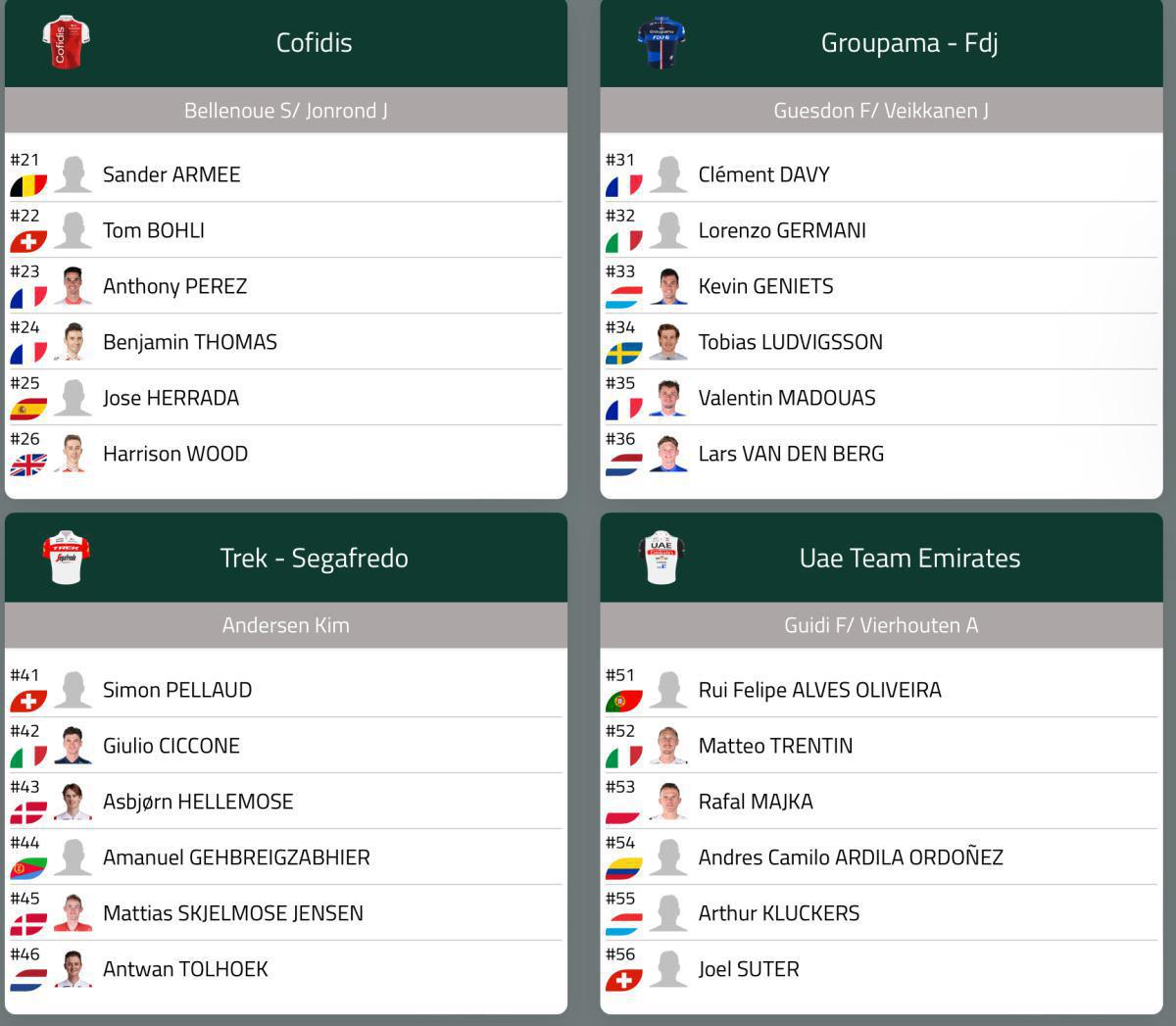The image size is (1176, 1026).
Task: Click the placeholder avatar for Arthur KLUCKERS
Action: point(668,912)
